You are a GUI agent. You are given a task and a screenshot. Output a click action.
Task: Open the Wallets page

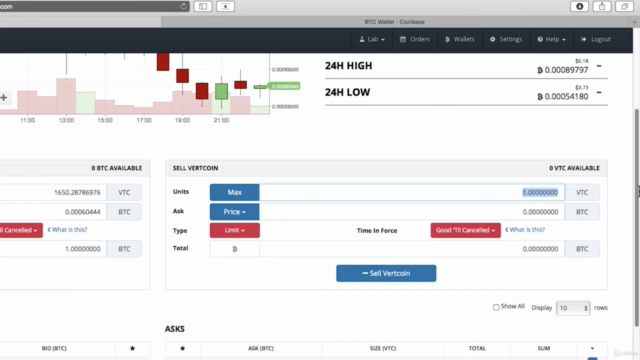[460, 39]
